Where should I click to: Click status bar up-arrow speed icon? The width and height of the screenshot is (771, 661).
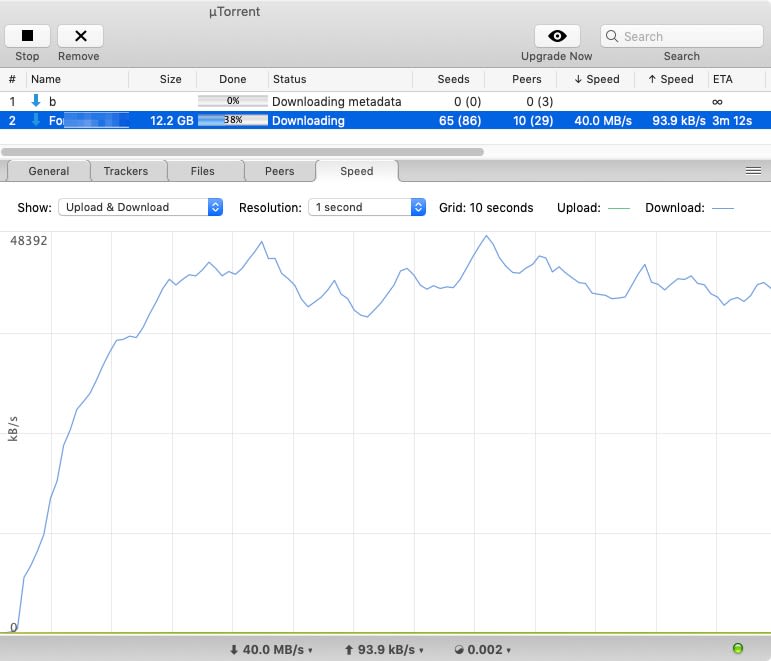[x=349, y=650]
